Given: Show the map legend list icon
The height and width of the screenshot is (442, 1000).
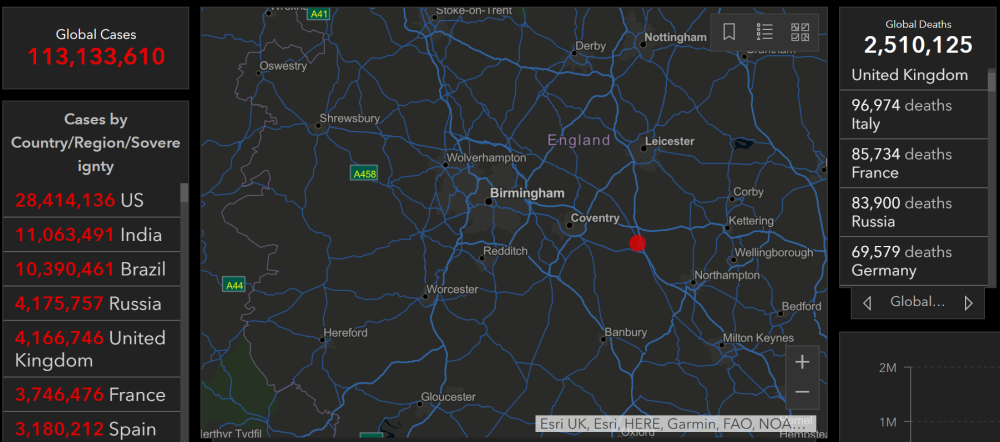Looking at the screenshot, I should point(765,32).
